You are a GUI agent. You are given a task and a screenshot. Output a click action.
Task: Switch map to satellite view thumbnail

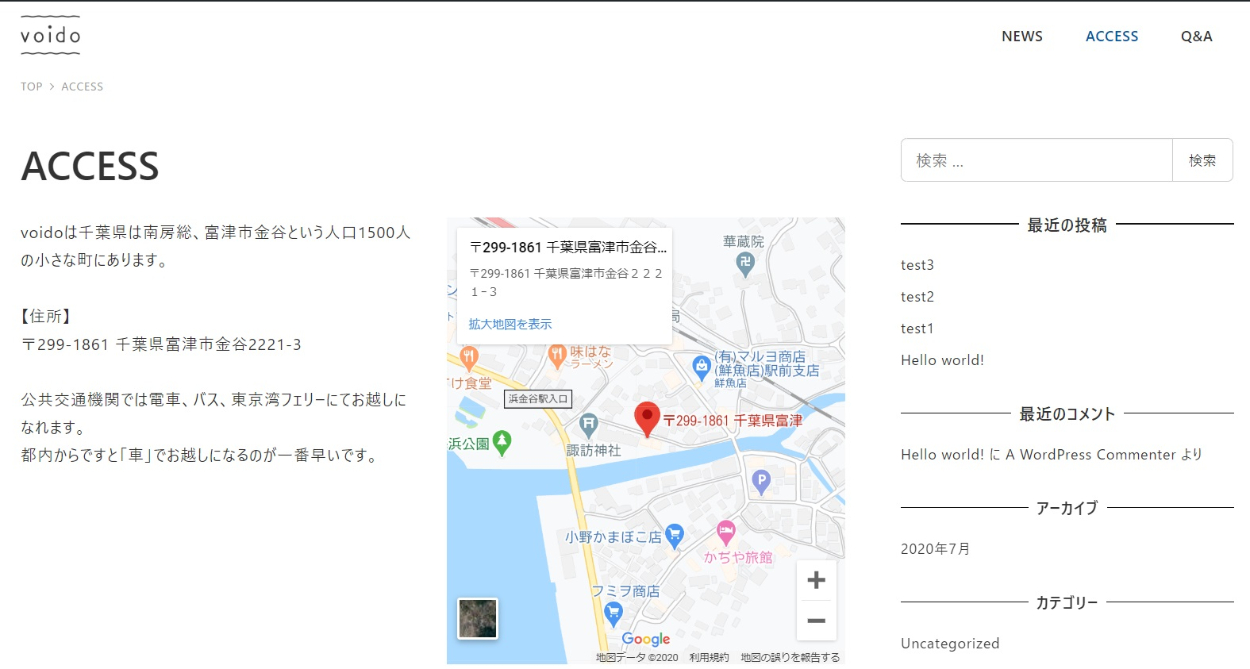(x=478, y=618)
